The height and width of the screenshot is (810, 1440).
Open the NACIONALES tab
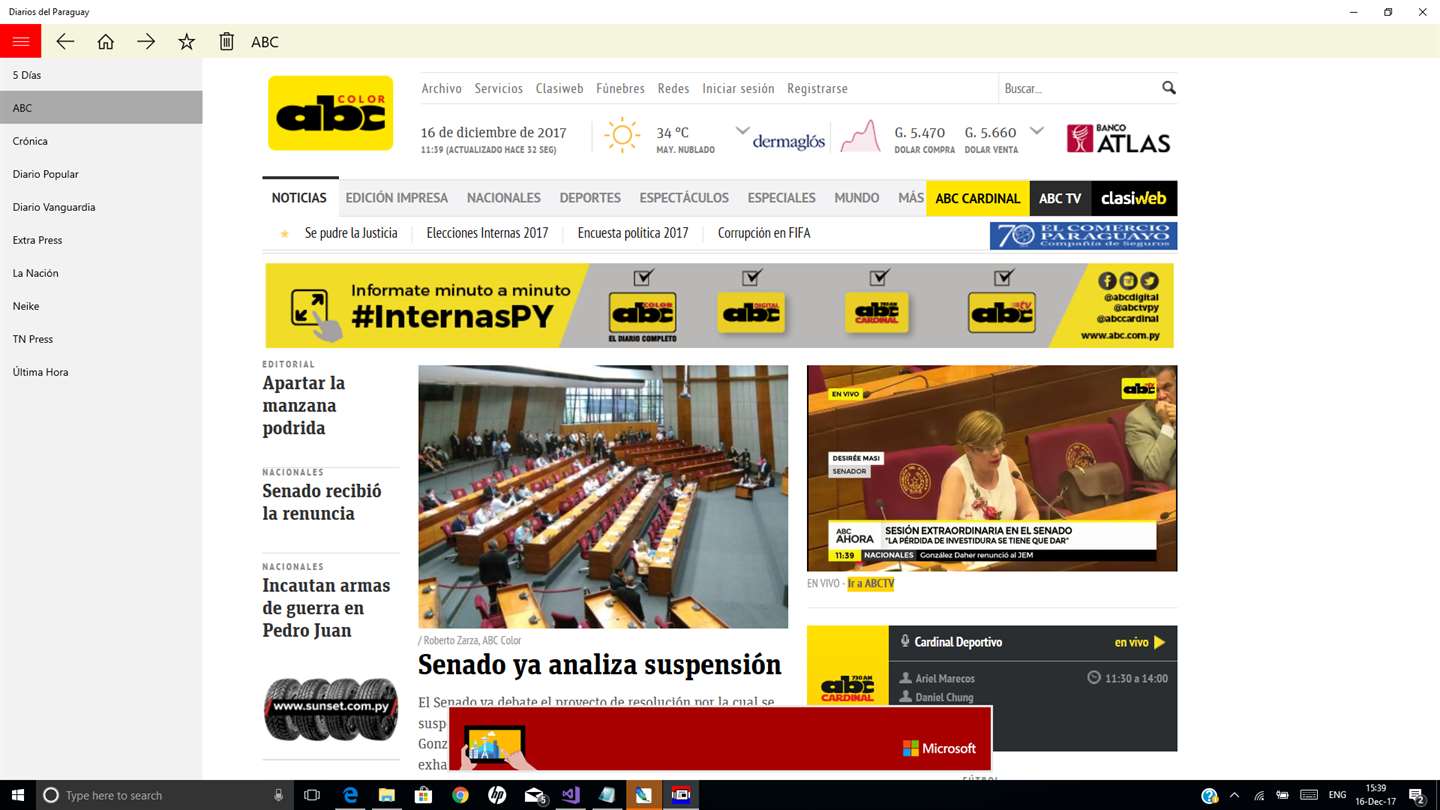click(x=504, y=198)
